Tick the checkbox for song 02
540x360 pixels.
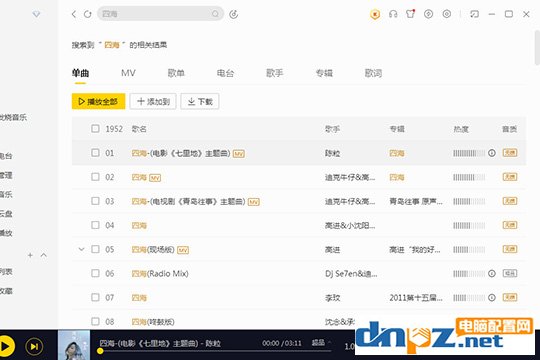tap(95, 177)
